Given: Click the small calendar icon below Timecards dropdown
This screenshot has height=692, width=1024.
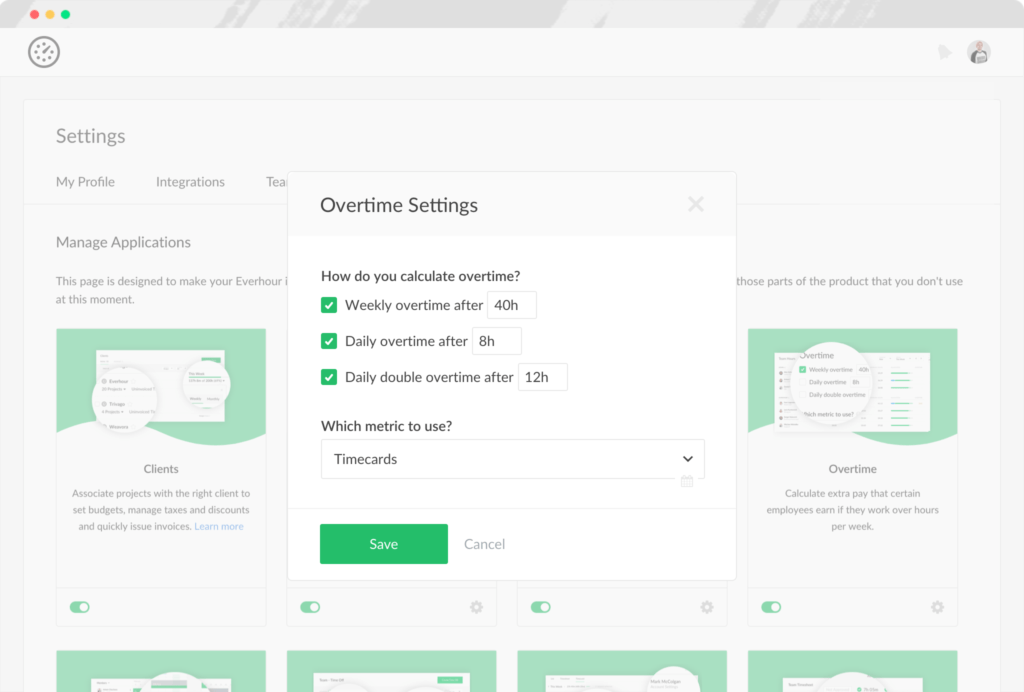Looking at the screenshot, I should click(x=687, y=481).
